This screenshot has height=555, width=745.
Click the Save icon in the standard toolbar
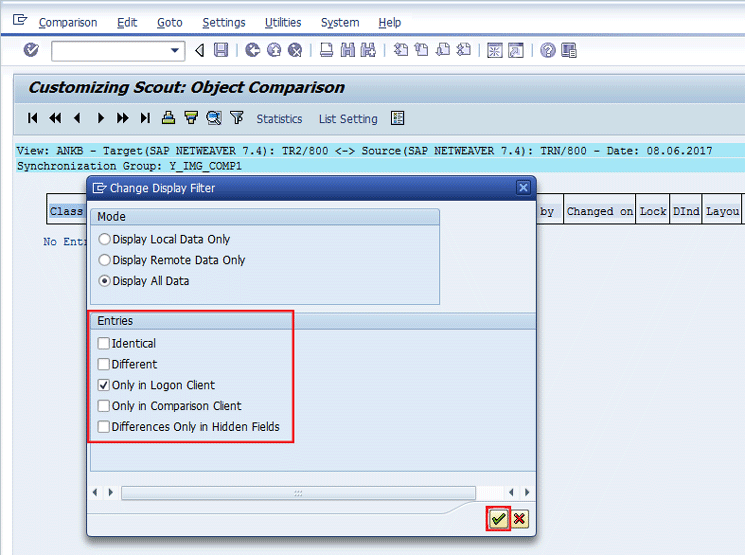(221, 50)
